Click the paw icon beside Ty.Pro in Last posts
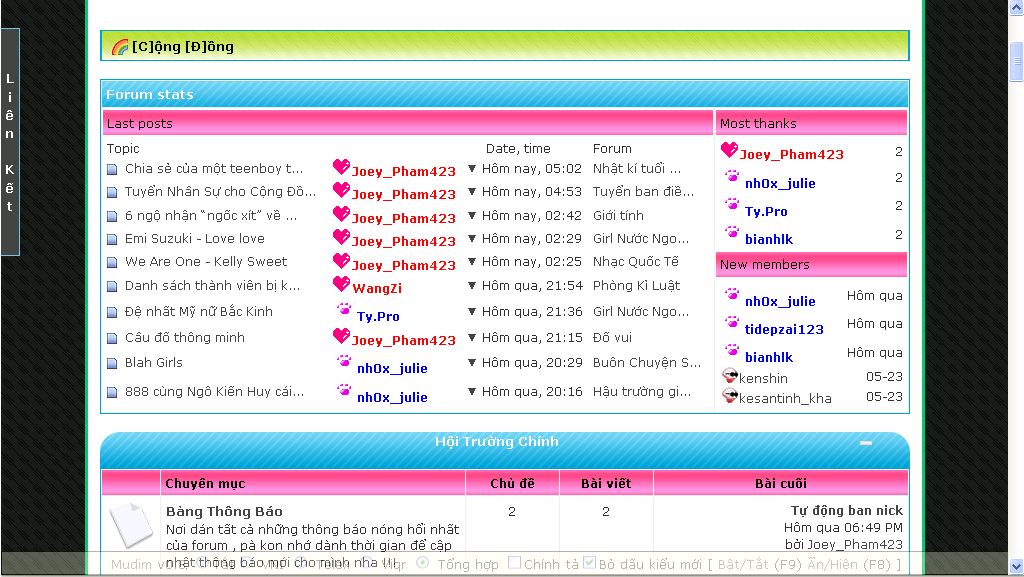The width and height of the screenshot is (1024, 577). point(344,311)
